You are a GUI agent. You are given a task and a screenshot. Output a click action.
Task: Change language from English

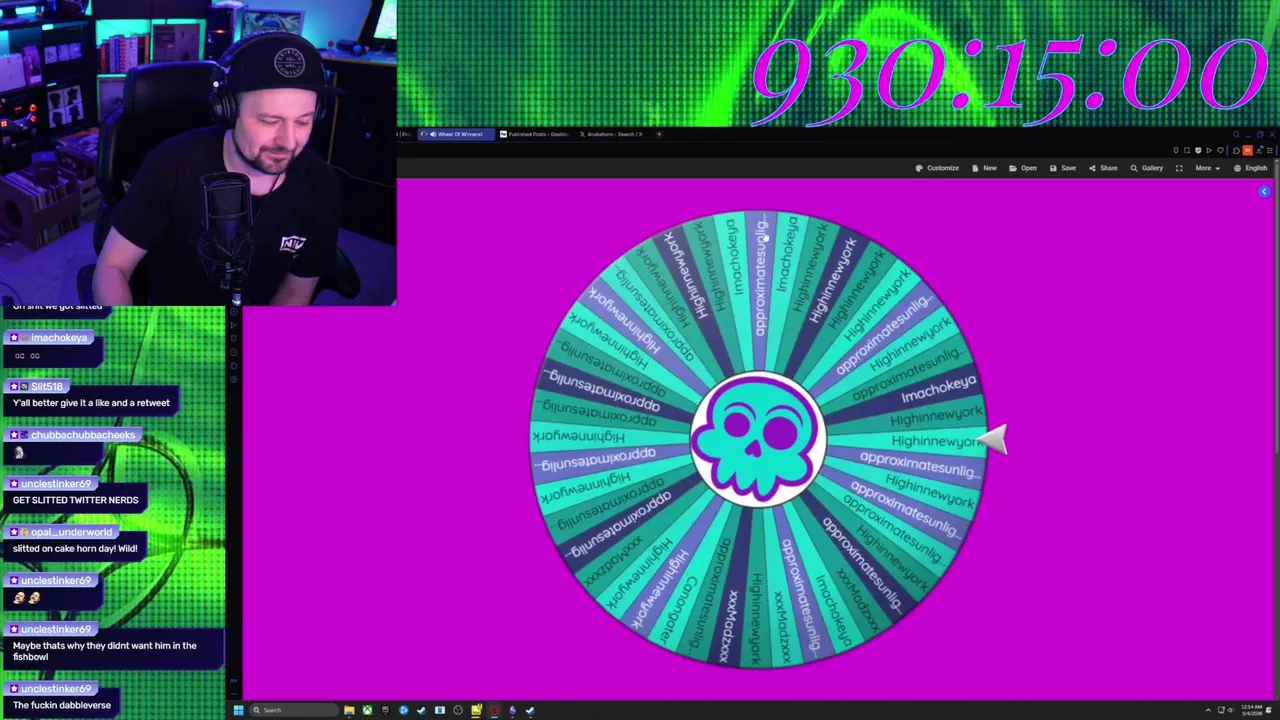(1251, 168)
